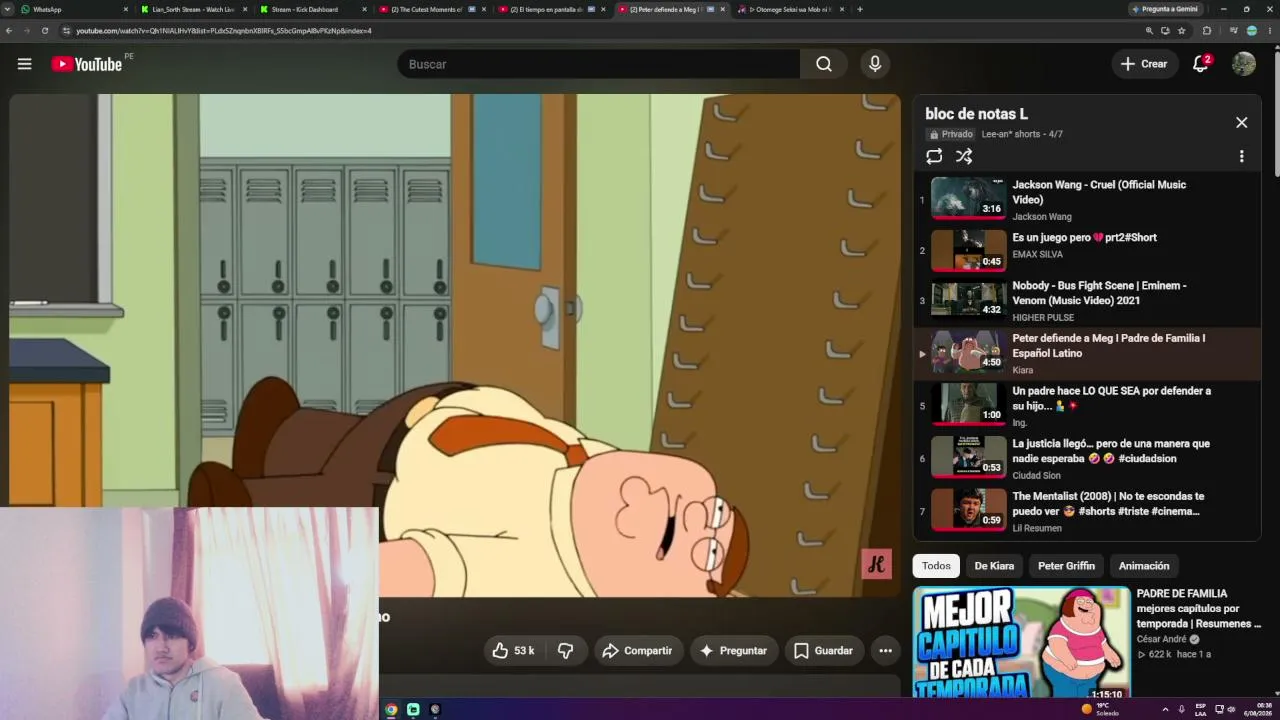Click Pregunta a Gemini button
Screen dimensions: 1280x720
(x=1164, y=9)
